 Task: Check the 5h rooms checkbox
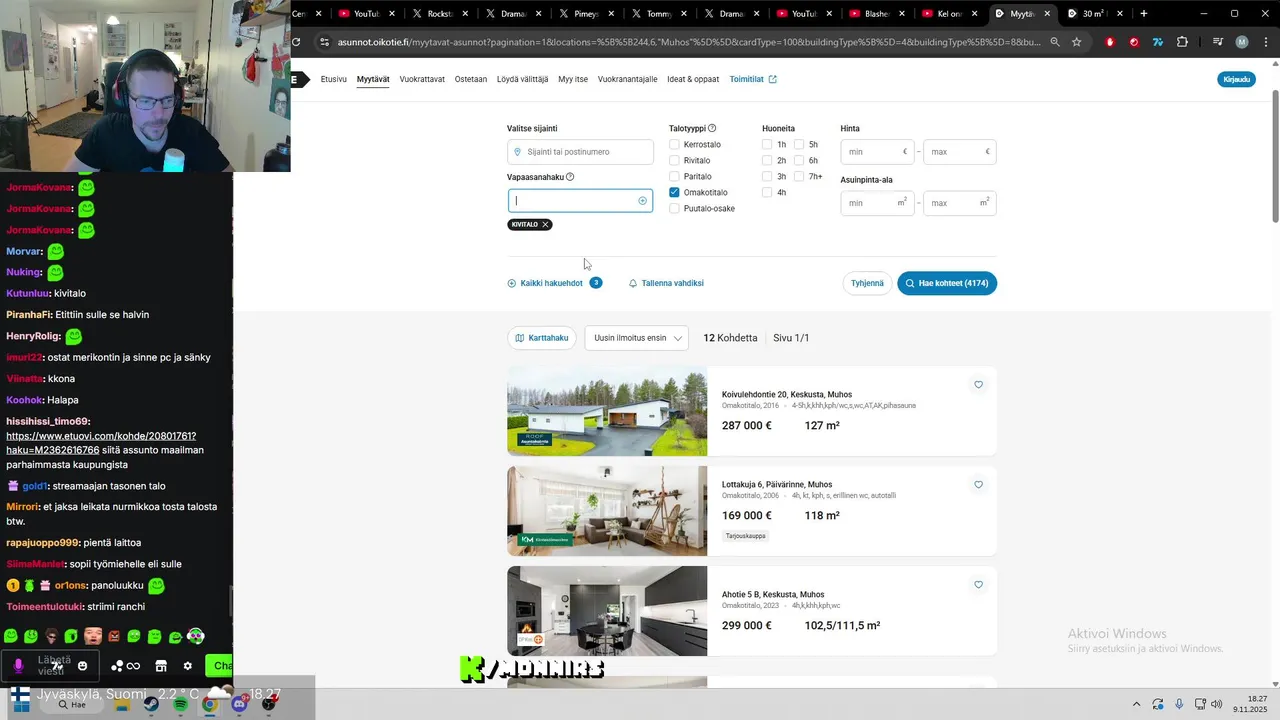coord(799,145)
